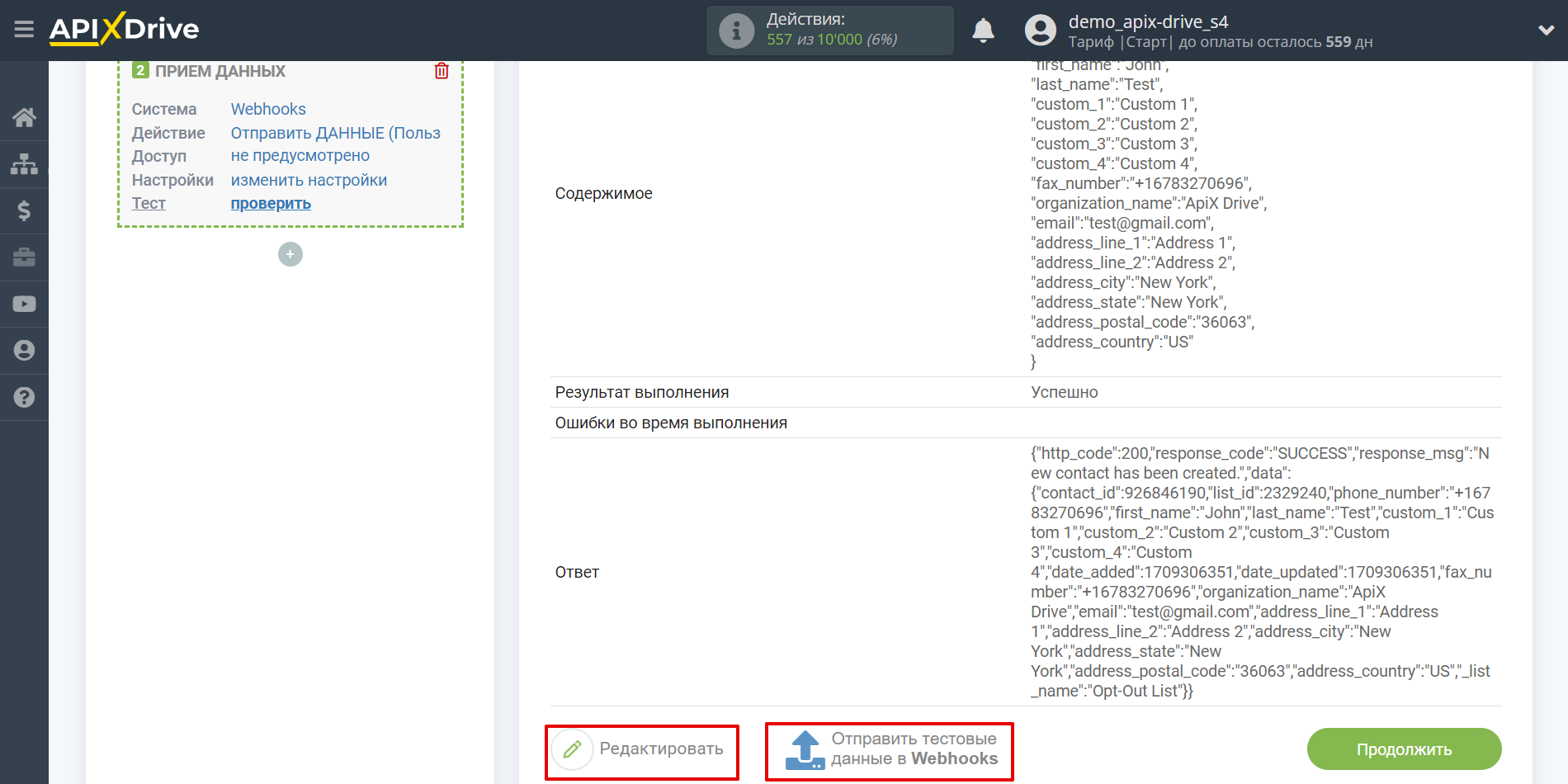Click не предусмотрено access link
Image resolution: width=1568 pixels, height=784 pixels.
[x=300, y=156]
